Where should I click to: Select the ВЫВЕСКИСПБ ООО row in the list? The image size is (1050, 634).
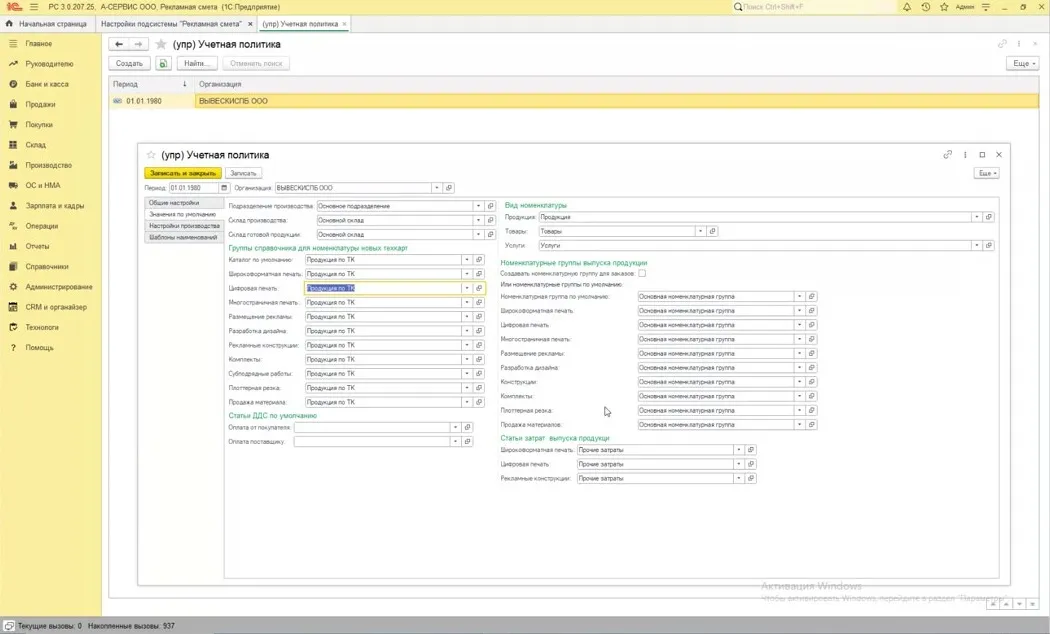click(x=574, y=101)
